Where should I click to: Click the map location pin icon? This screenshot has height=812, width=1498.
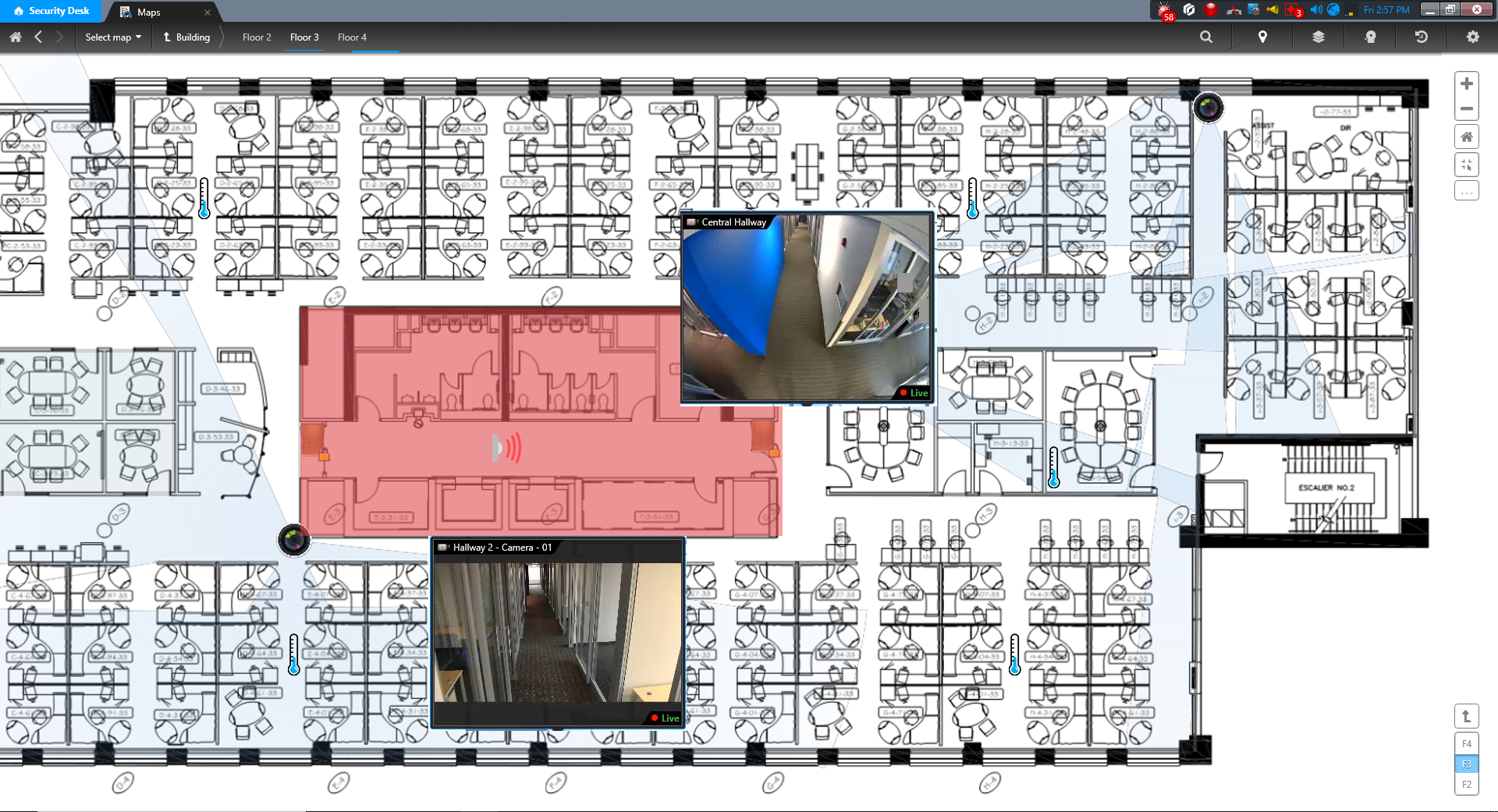coord(1262,37)
